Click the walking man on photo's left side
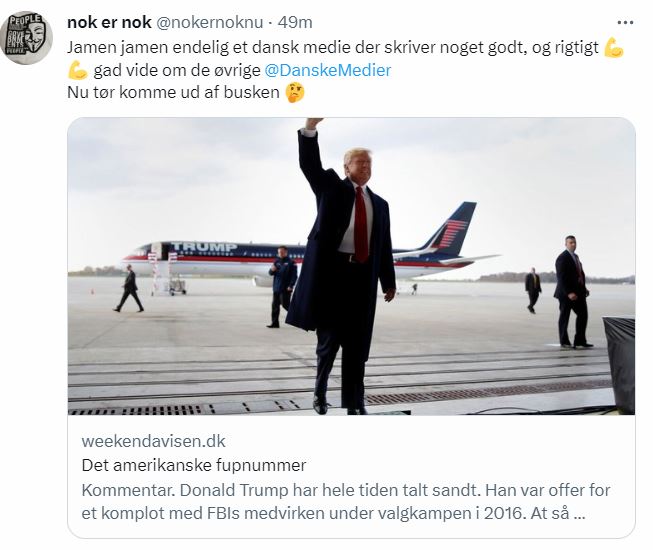This screenshot has height=550, width=653. point(129,289)
